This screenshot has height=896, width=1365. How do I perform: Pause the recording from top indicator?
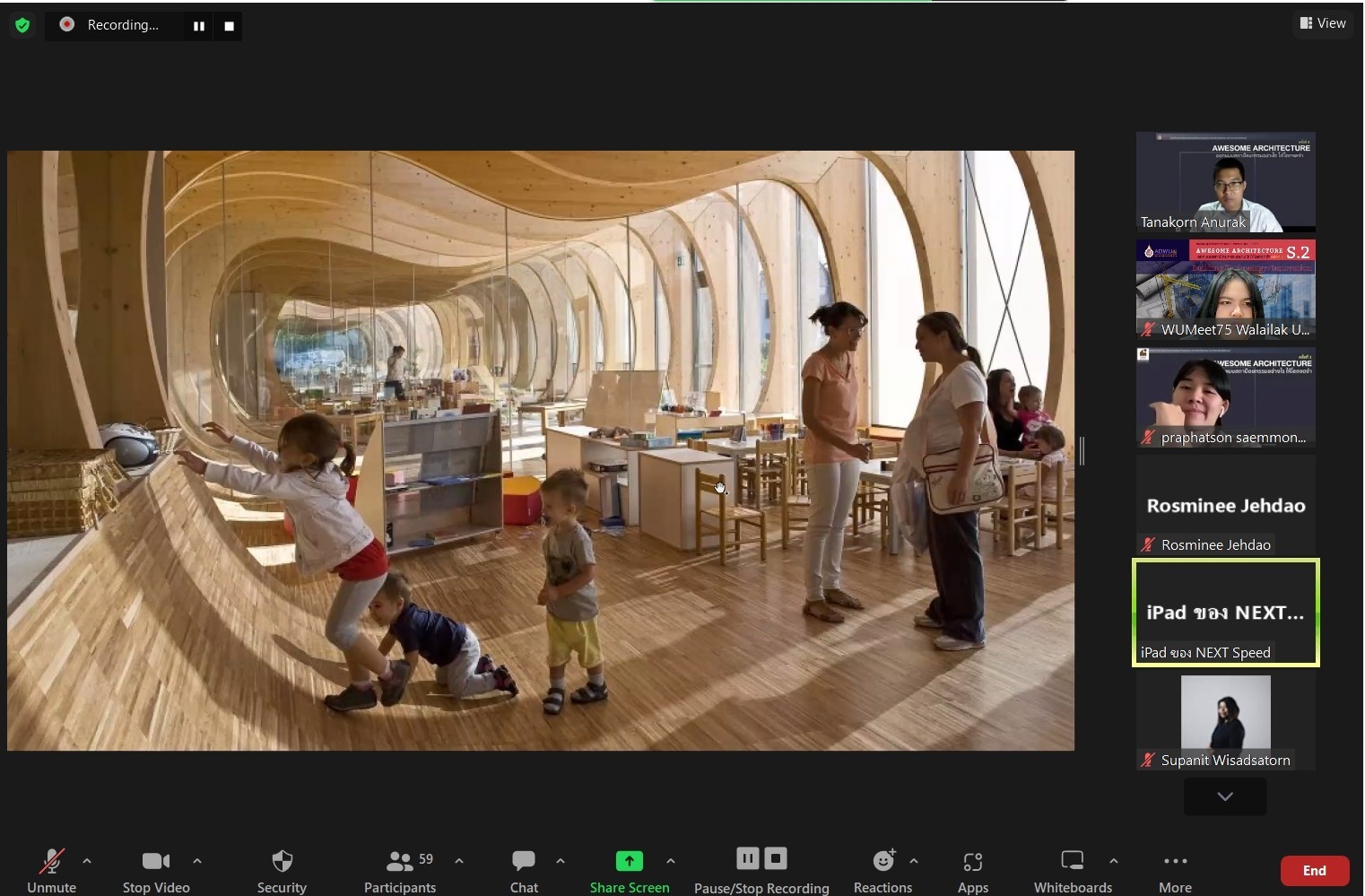point(199,26)
